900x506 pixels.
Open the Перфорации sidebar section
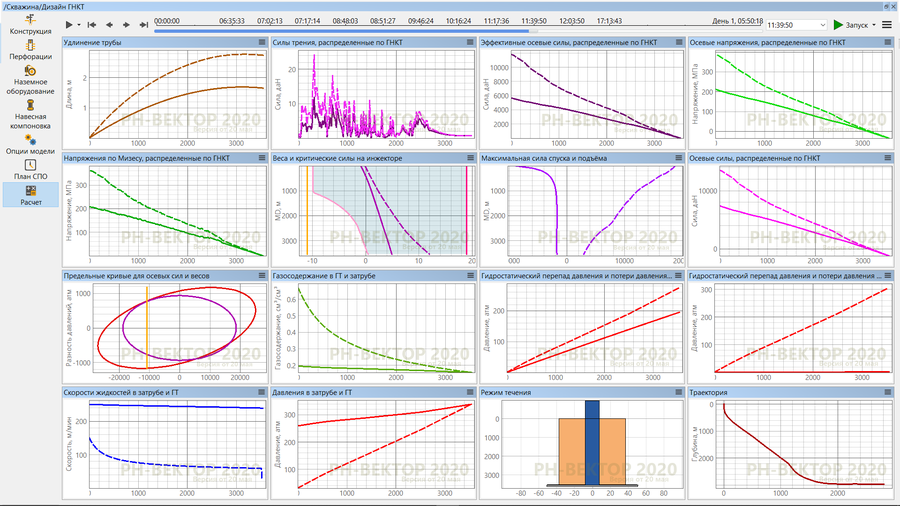coord(31,49)
